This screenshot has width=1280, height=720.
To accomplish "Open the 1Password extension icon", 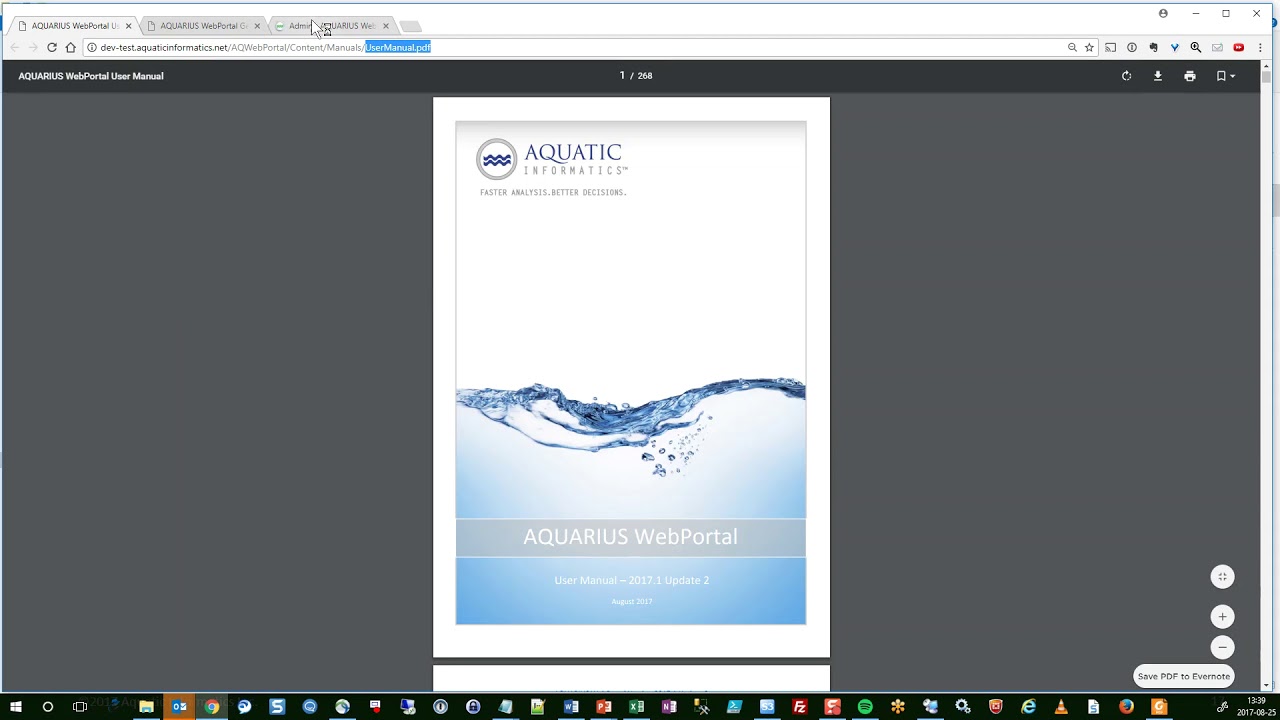I will pos(1132,47).
